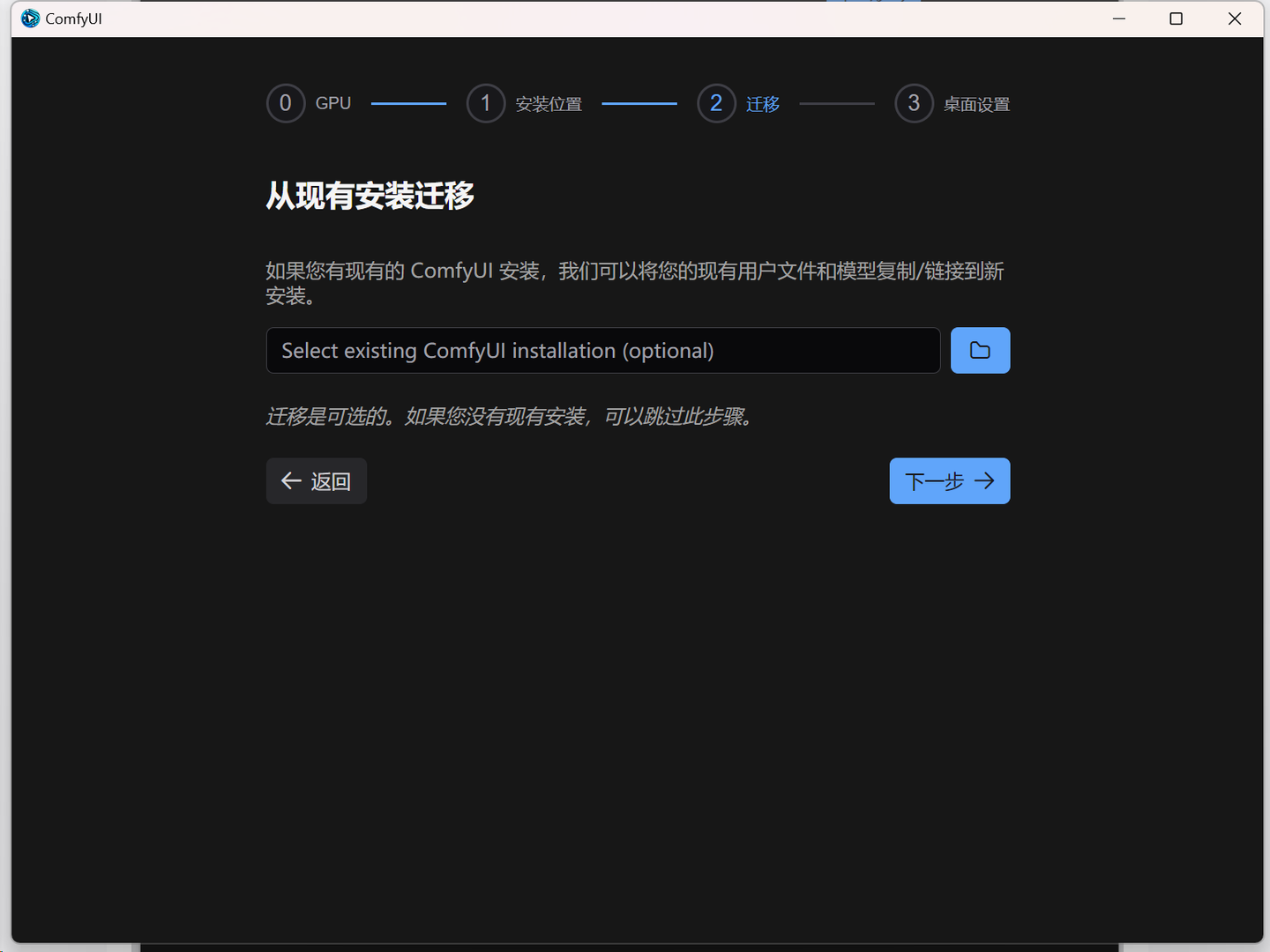Jump to step 3 桌面设置
This screenshot has width=1270, height=952.
click(x=952, y=104)
